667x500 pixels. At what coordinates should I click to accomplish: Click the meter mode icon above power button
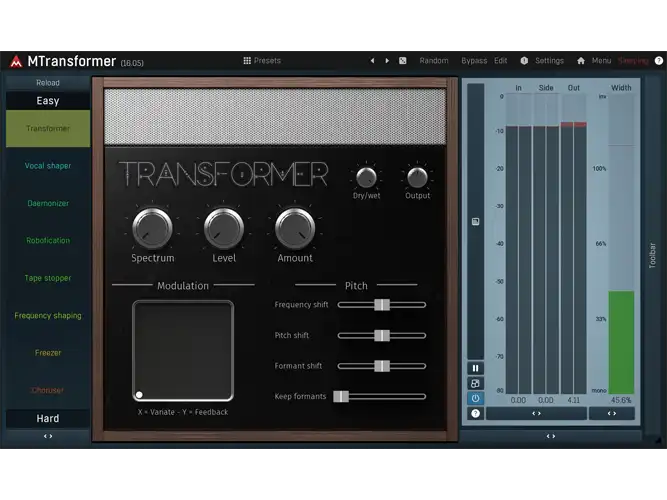476,383
